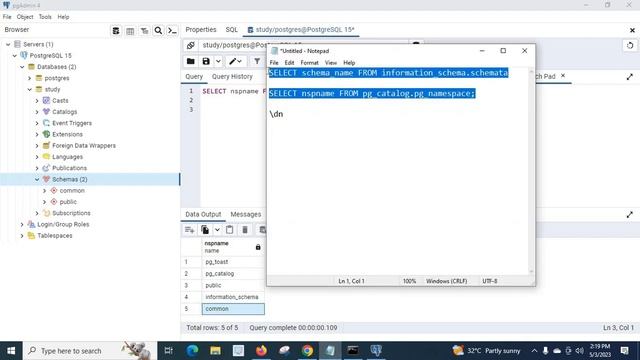640x360 pixels.
Task: Click the Notepad vertical scrollbar
Action: click(531, 171)
